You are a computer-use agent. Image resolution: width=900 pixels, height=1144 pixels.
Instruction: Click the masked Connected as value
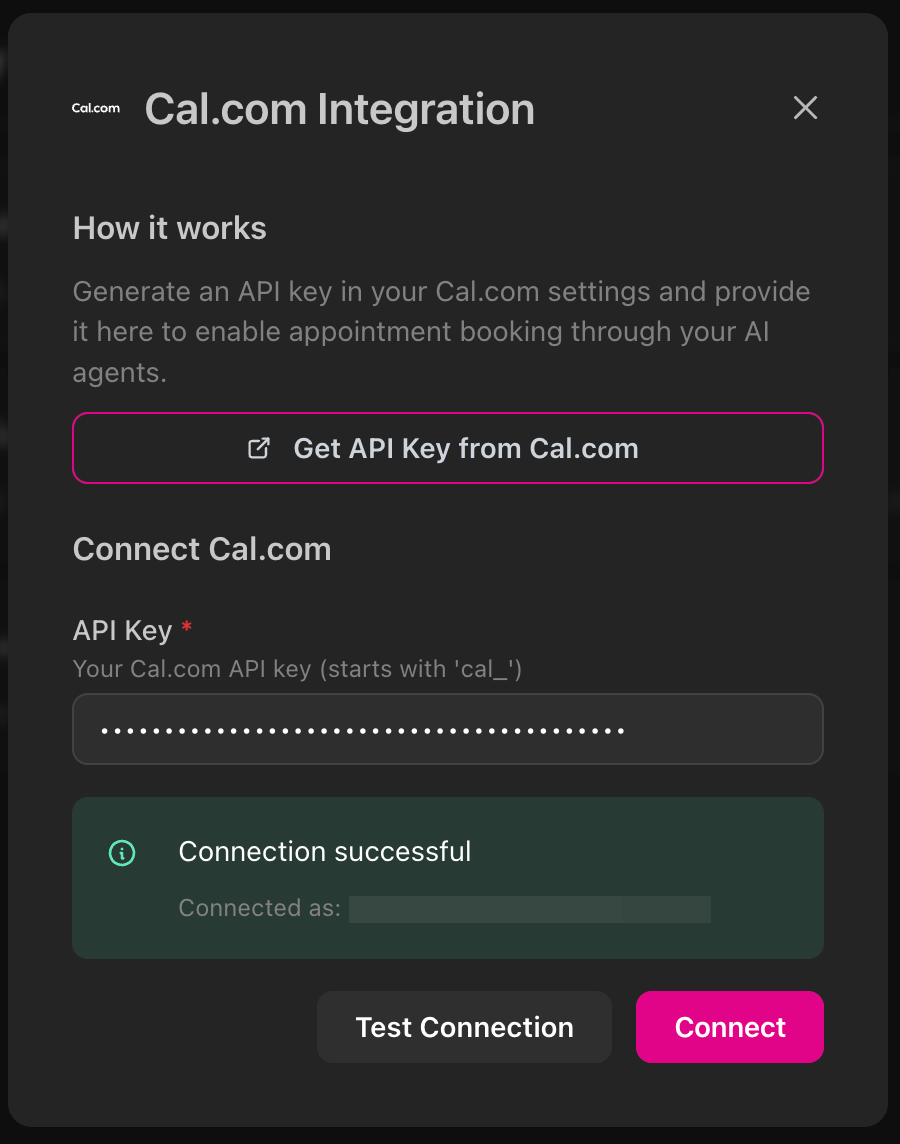[530, 909]
